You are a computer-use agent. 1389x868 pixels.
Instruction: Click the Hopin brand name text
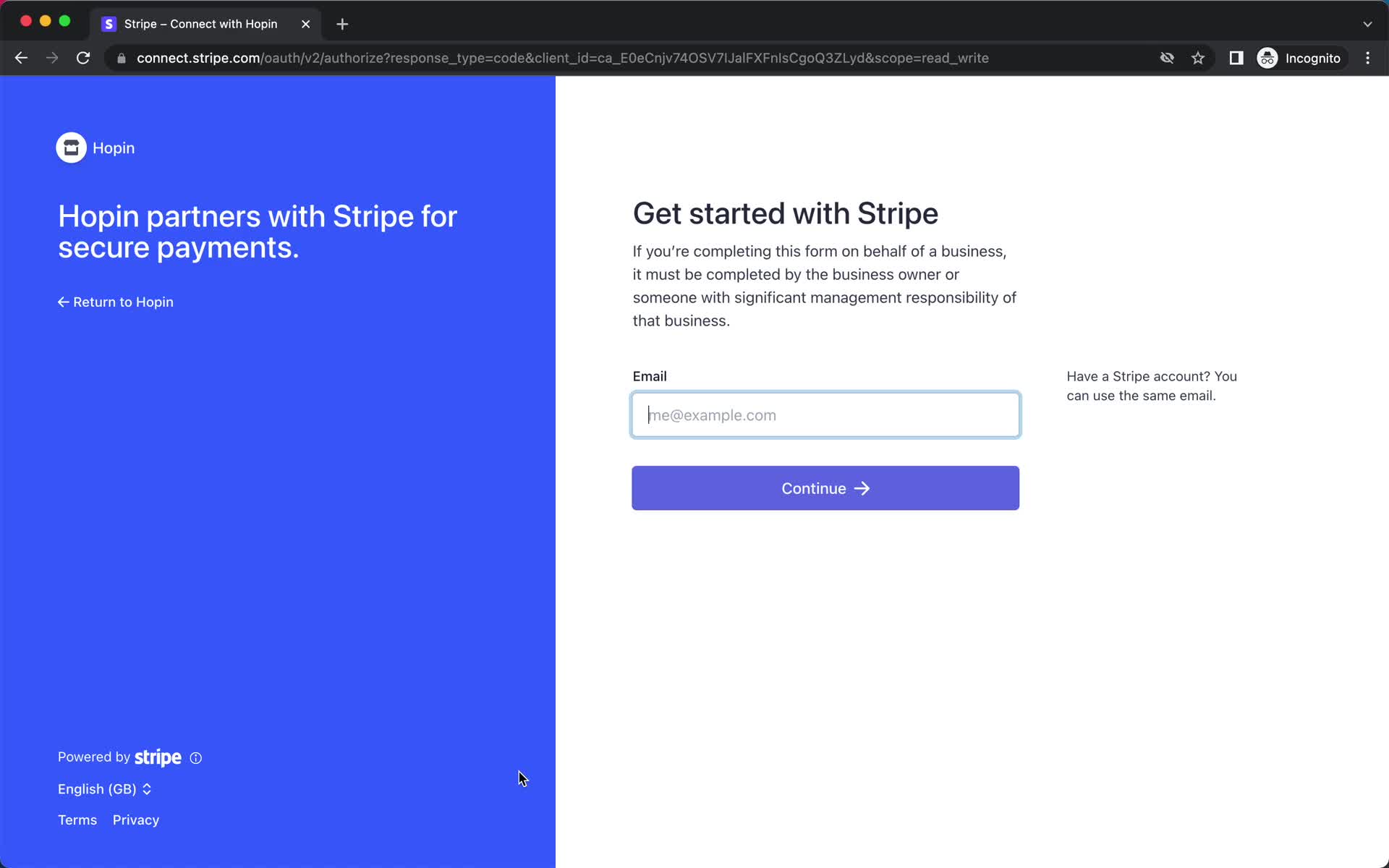tap(114, 148)
